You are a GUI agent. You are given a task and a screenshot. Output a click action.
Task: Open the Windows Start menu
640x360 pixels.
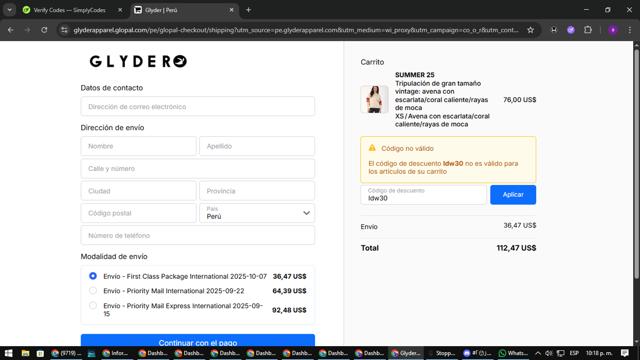coord(8,353)
